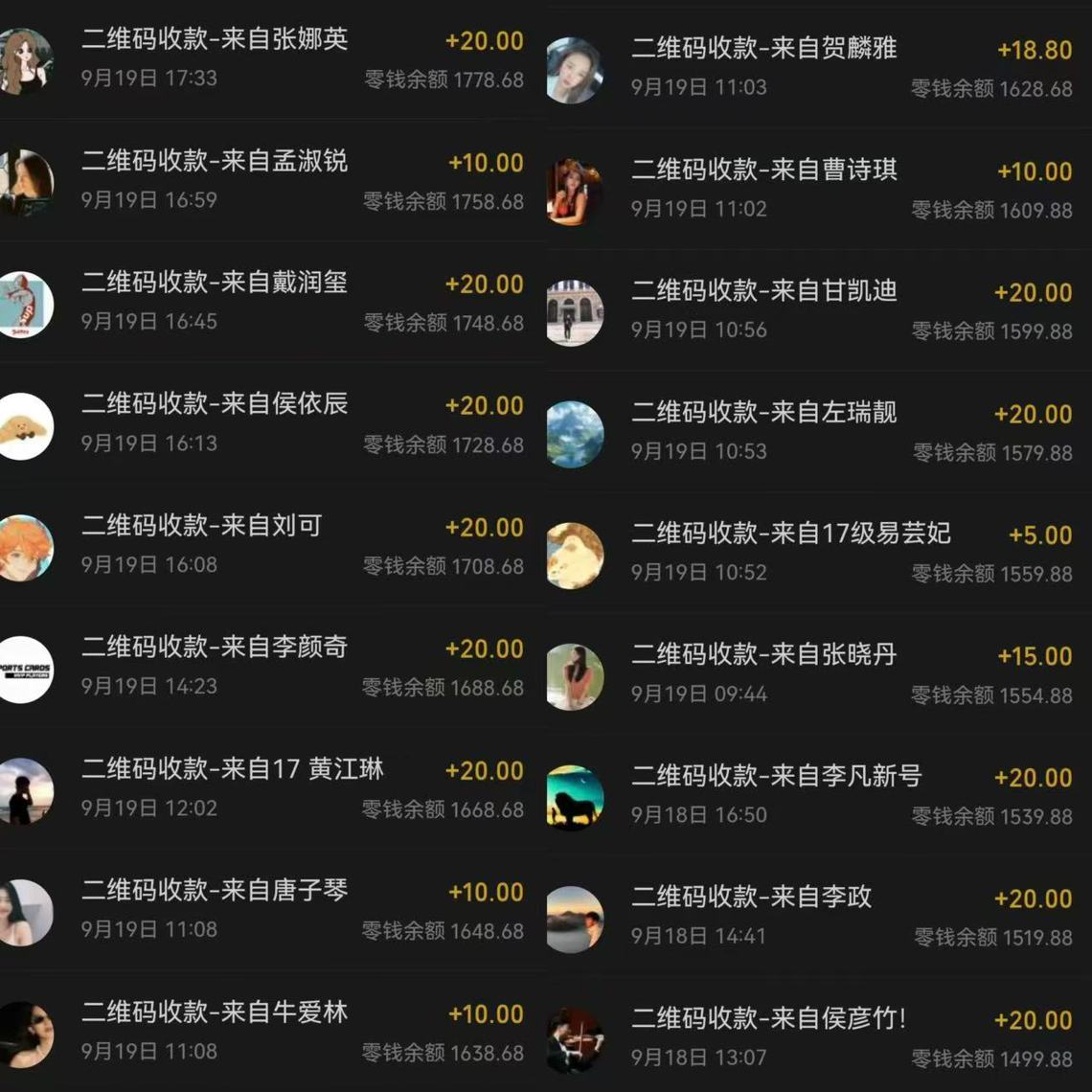Select the building avatar for 甘凯迪
Viewport: 1092px width, 1092px height.
(x=576, y=312)
